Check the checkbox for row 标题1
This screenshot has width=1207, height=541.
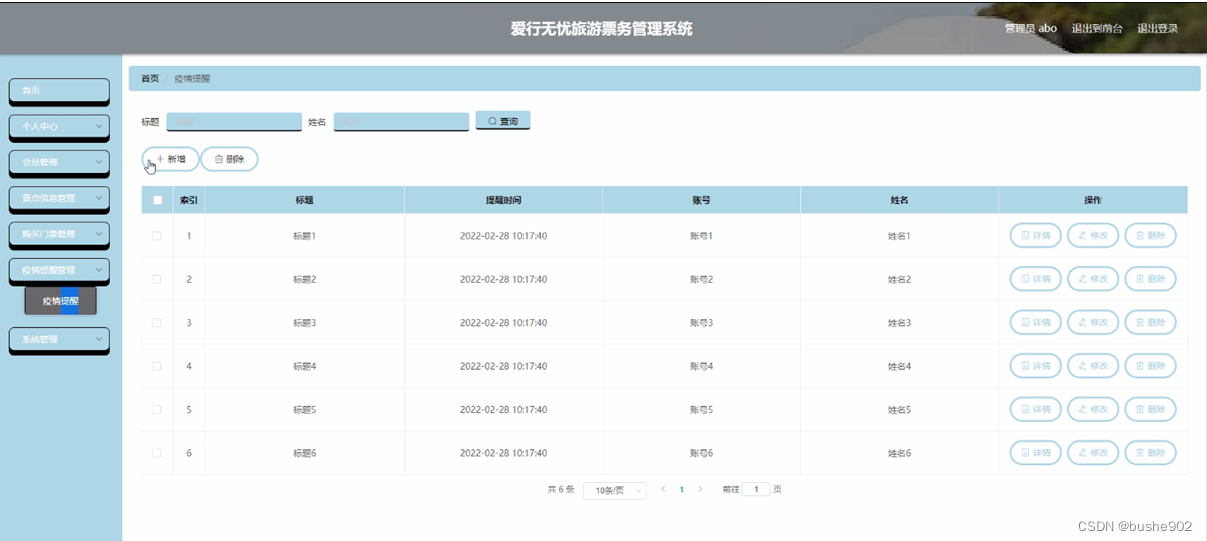[157, 236]
